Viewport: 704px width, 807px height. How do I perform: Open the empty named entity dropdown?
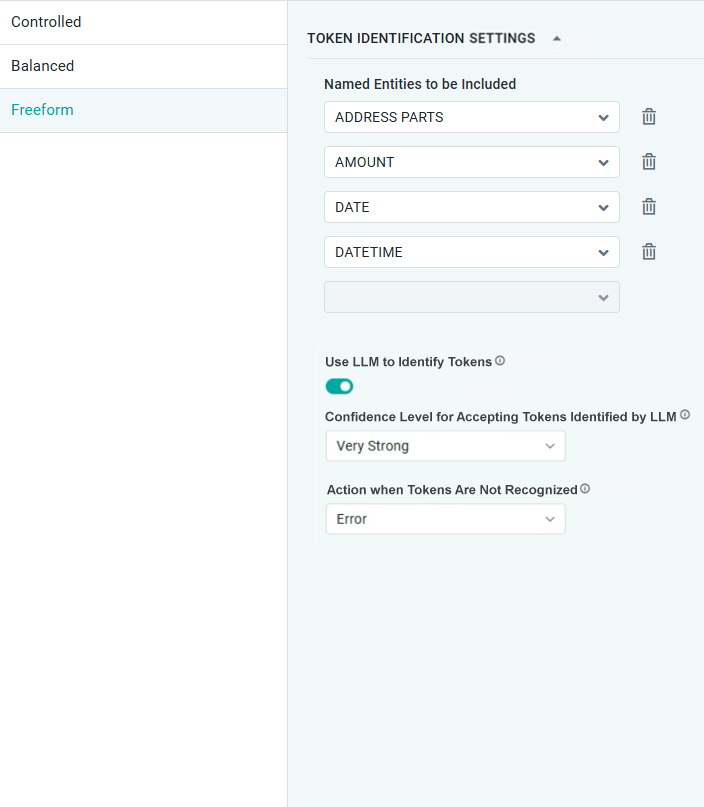[471, 297]
